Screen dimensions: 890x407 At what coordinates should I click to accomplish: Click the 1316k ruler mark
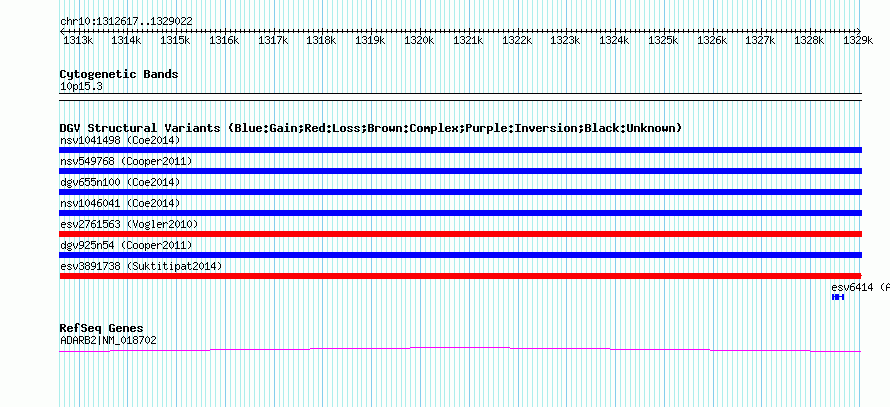224,40
